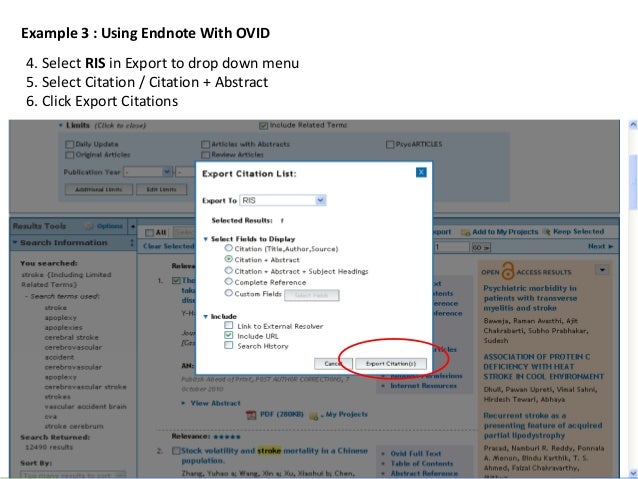Check the Original Articles limit
Image resolution: width=638 pixels, height=479 pixels.
pos(70,155)
